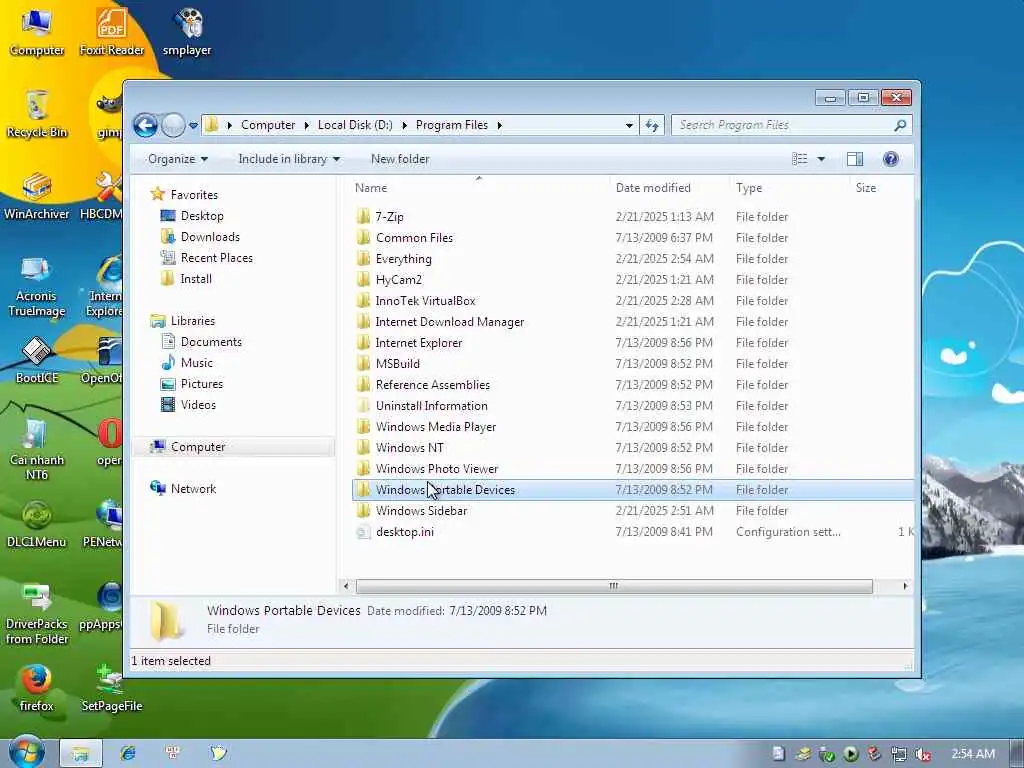Select Install folder in Favorites
The height and width of the screenshot is (768, 1024).
[x=195, y=279]
